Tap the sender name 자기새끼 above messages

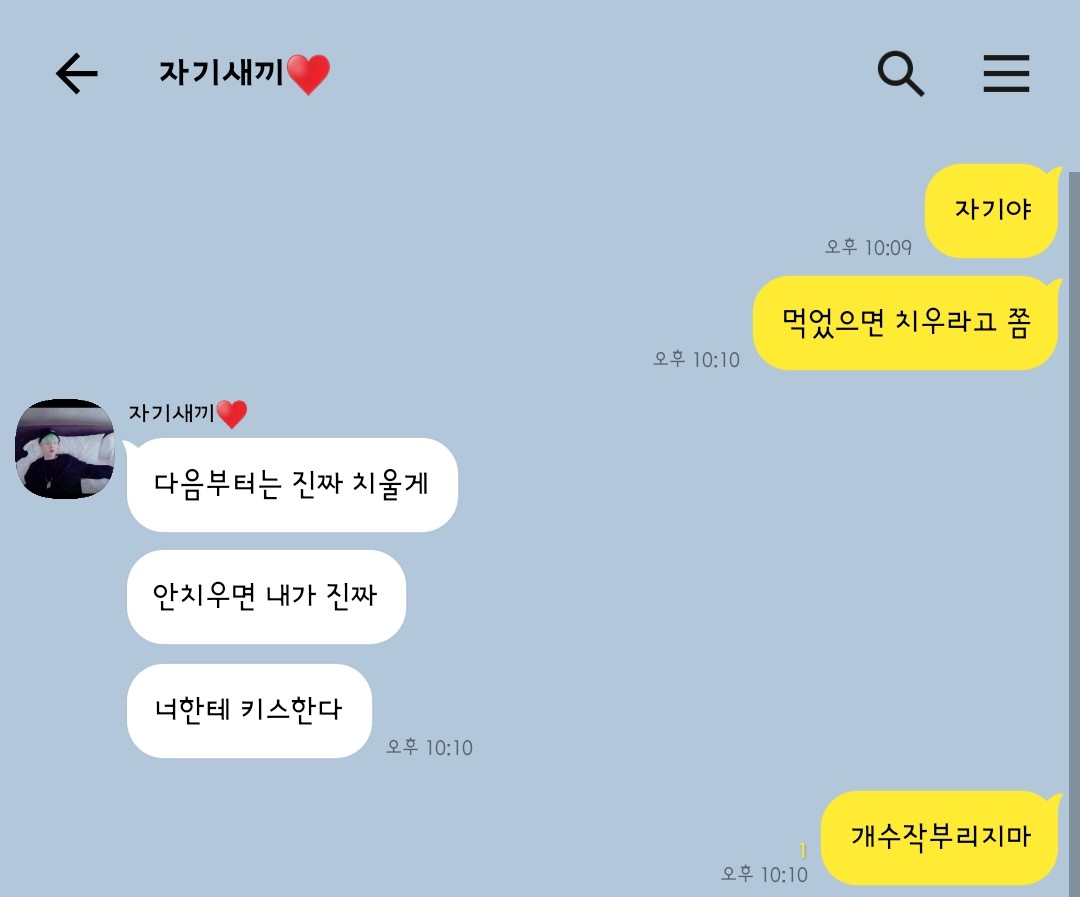pyautogui.click(x=172, y=413)
